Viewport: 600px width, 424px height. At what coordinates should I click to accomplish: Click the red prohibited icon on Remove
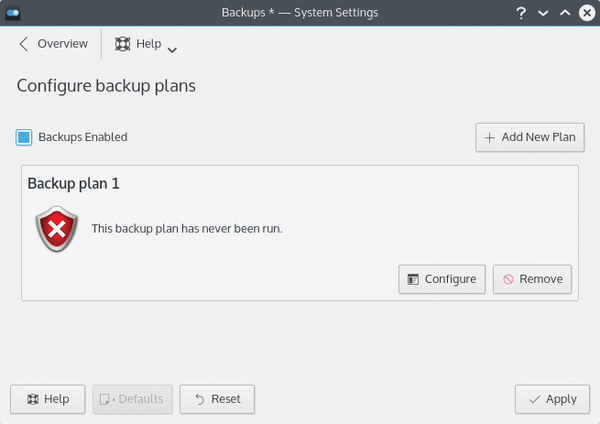point(508,279)
